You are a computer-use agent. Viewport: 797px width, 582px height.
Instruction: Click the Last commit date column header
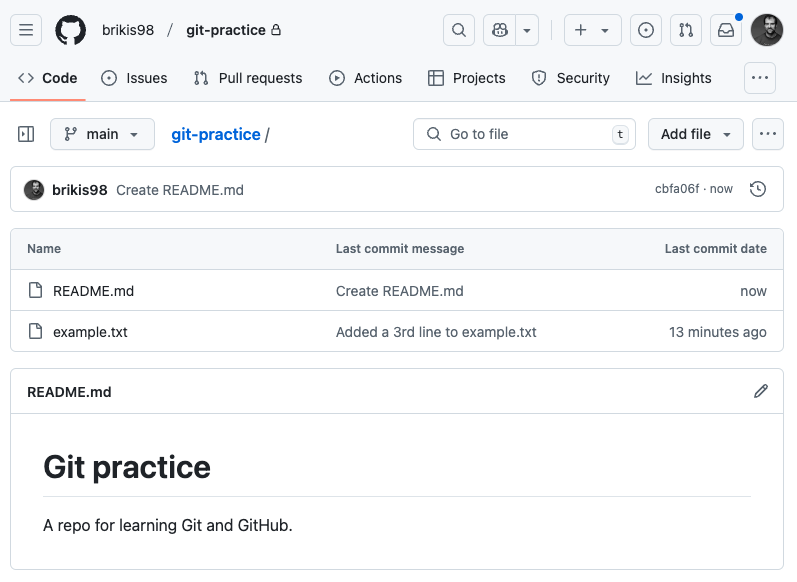coord(716,249)
